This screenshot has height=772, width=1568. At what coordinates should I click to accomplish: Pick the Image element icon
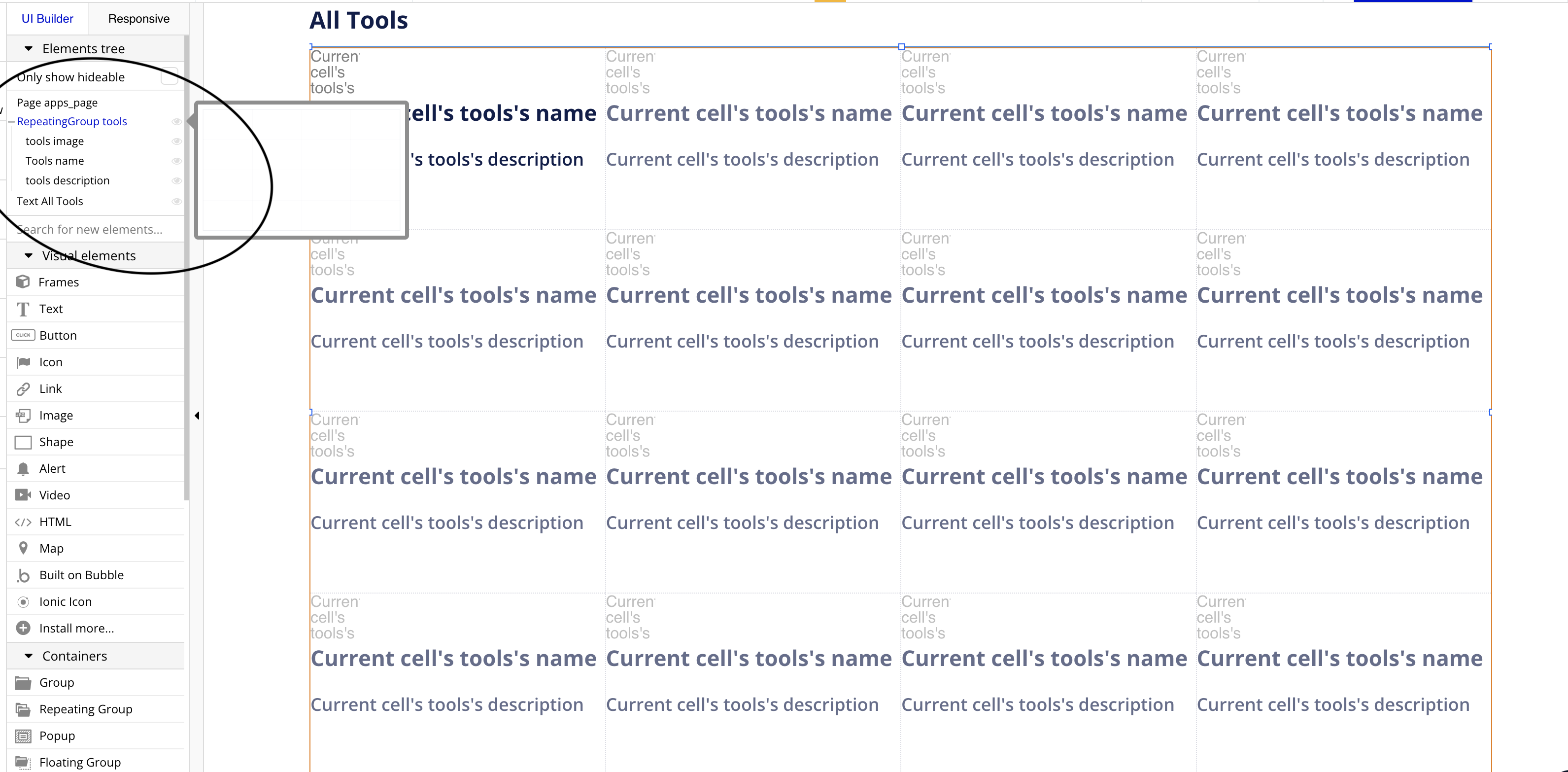coord(23,415)
